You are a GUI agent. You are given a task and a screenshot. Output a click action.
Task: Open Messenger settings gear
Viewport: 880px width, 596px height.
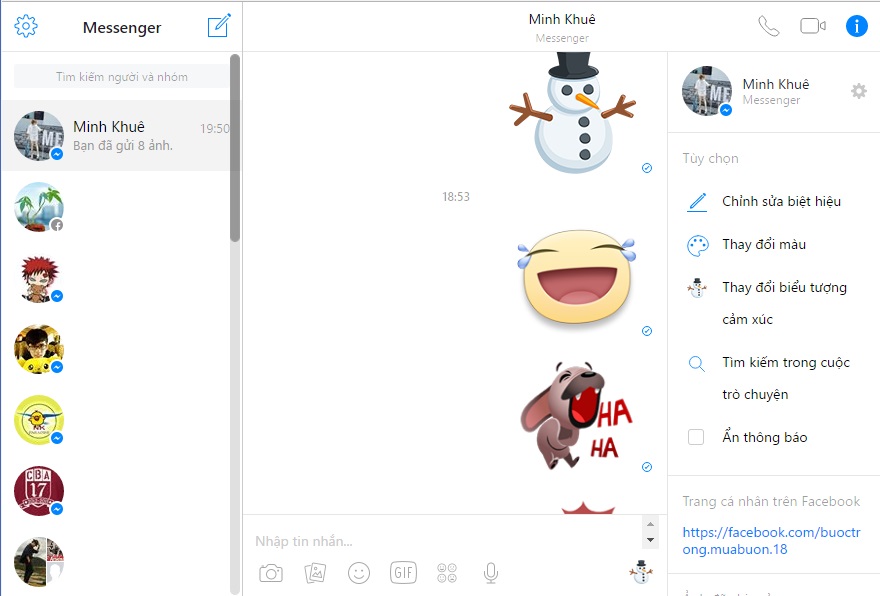coord(26,26)
